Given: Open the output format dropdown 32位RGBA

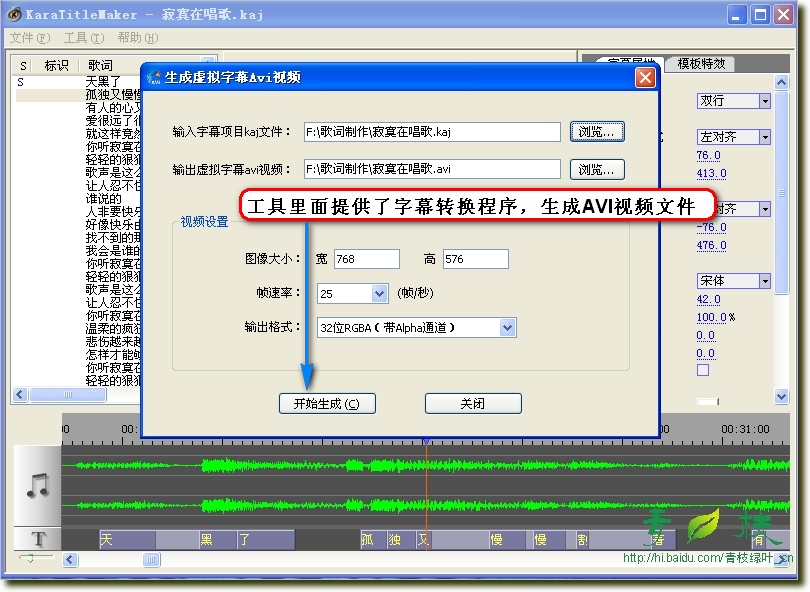Looking at the screenshot, I should (x=507, y=328).
